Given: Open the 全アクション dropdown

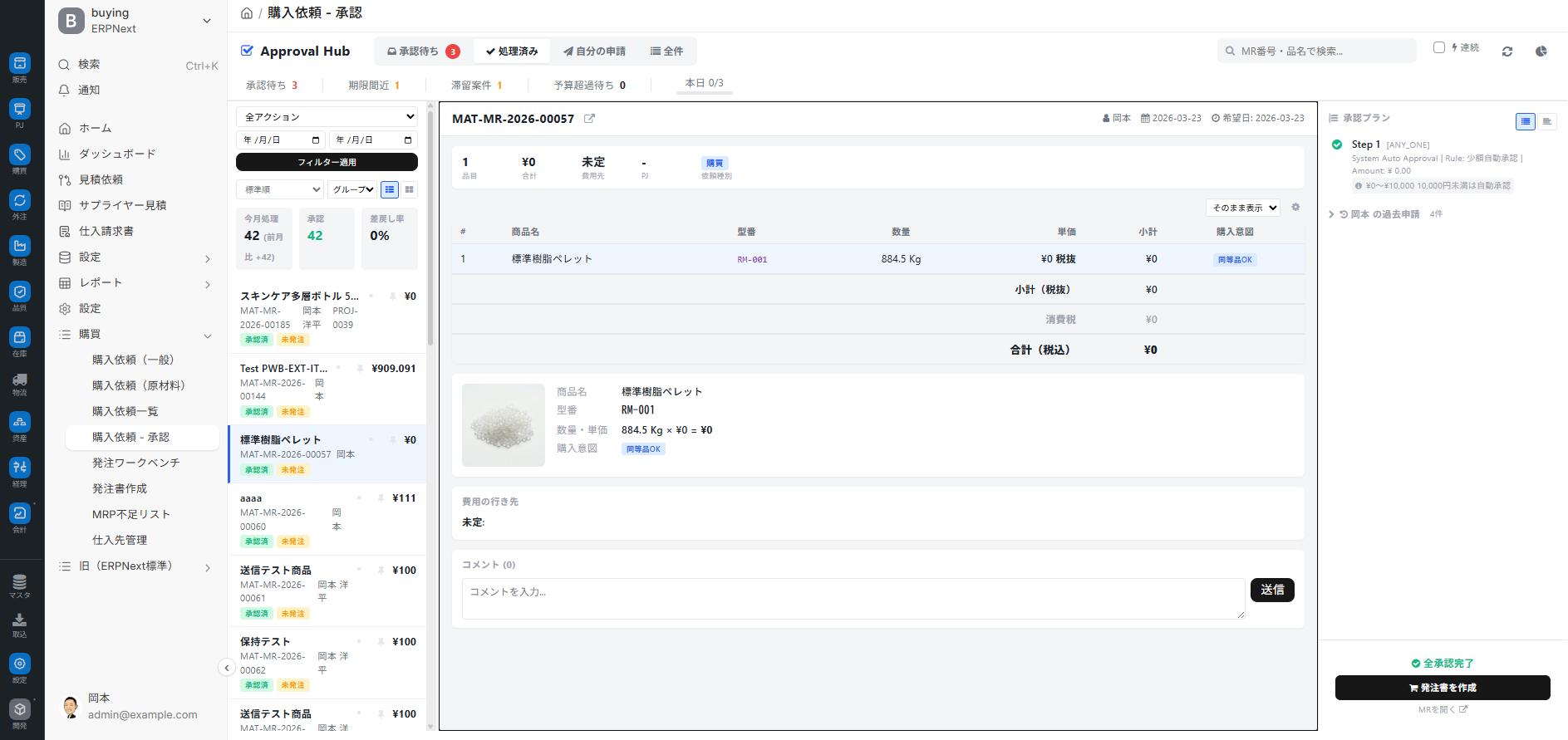Looking at the screenshot, I should tap(327, 117).
